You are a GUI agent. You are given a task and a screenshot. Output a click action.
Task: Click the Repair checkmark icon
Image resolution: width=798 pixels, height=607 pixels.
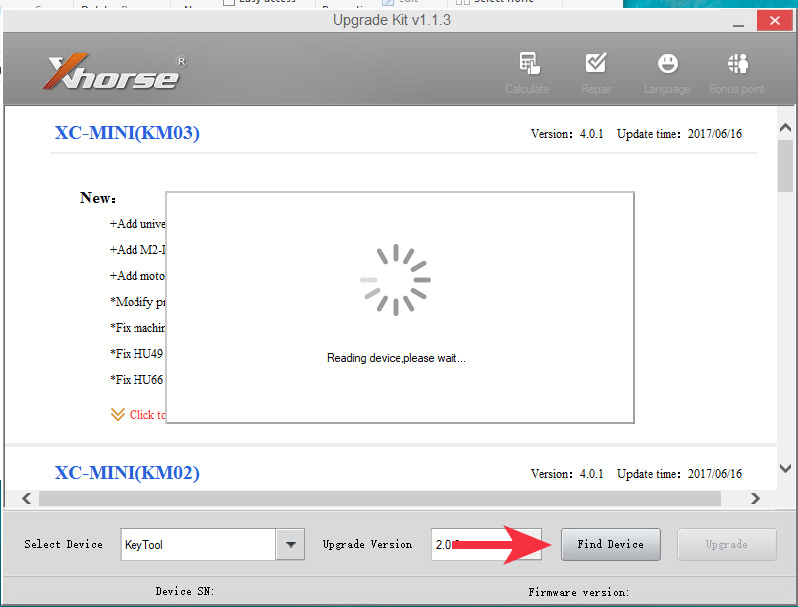pyautogui.click(x=595, y=63)
